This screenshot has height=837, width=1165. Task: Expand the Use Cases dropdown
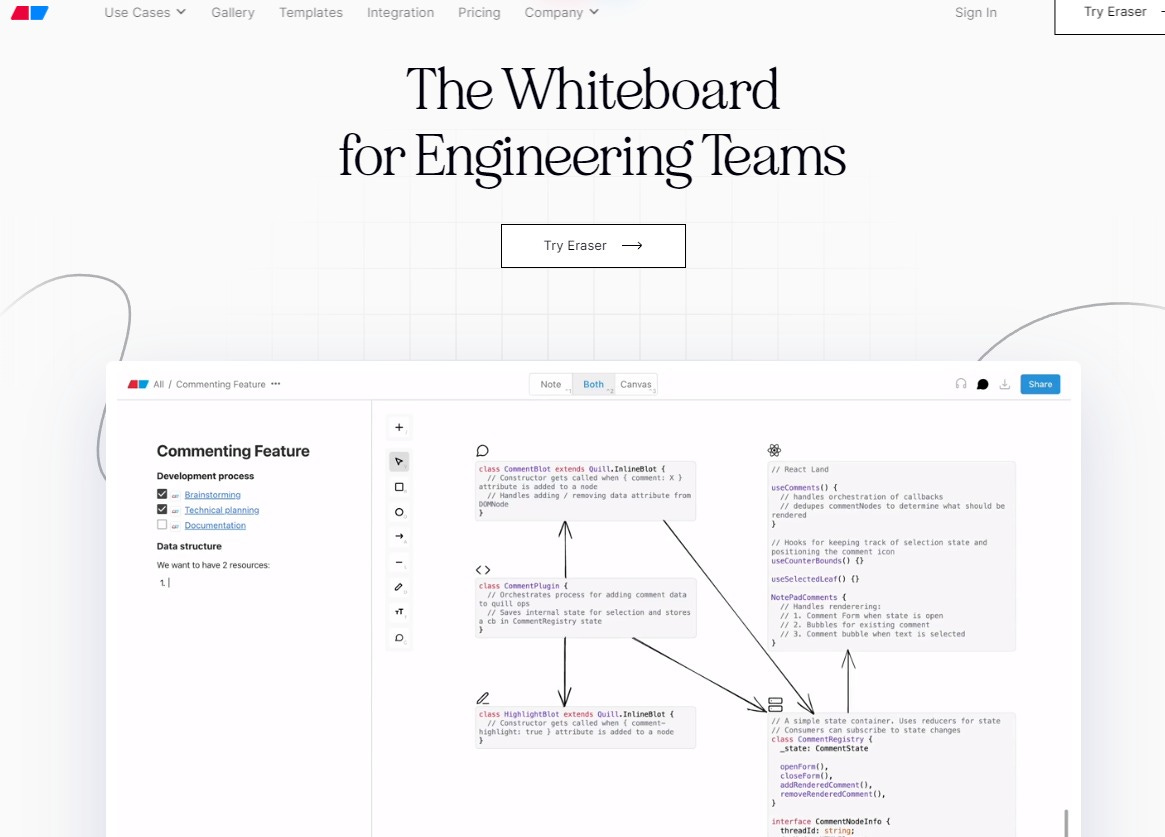tap(145, 13)
